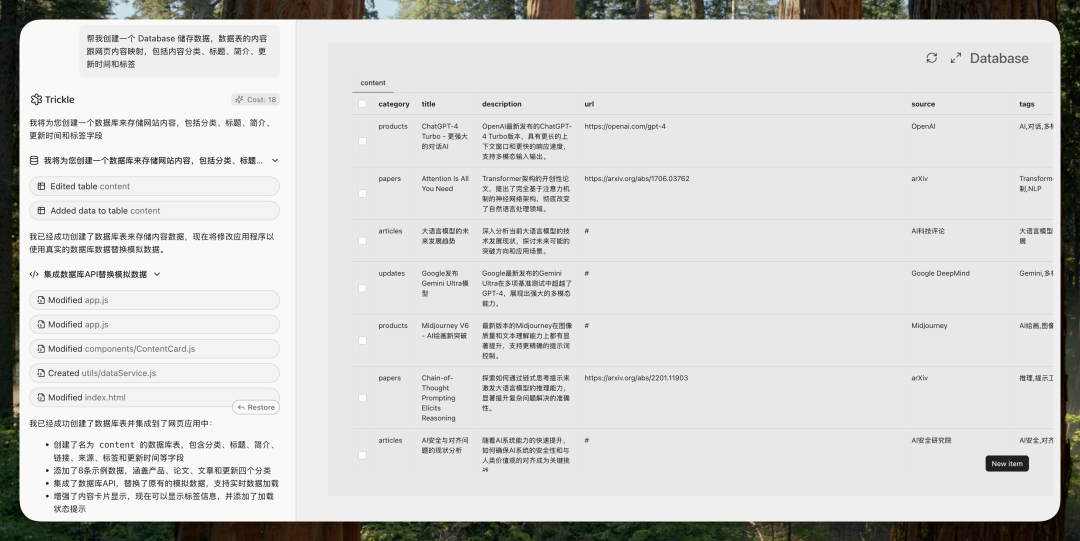Click the Trickle logo icon
This screenshot has height=541, width=1080.
pyautogui.click(x=37, y=99)
